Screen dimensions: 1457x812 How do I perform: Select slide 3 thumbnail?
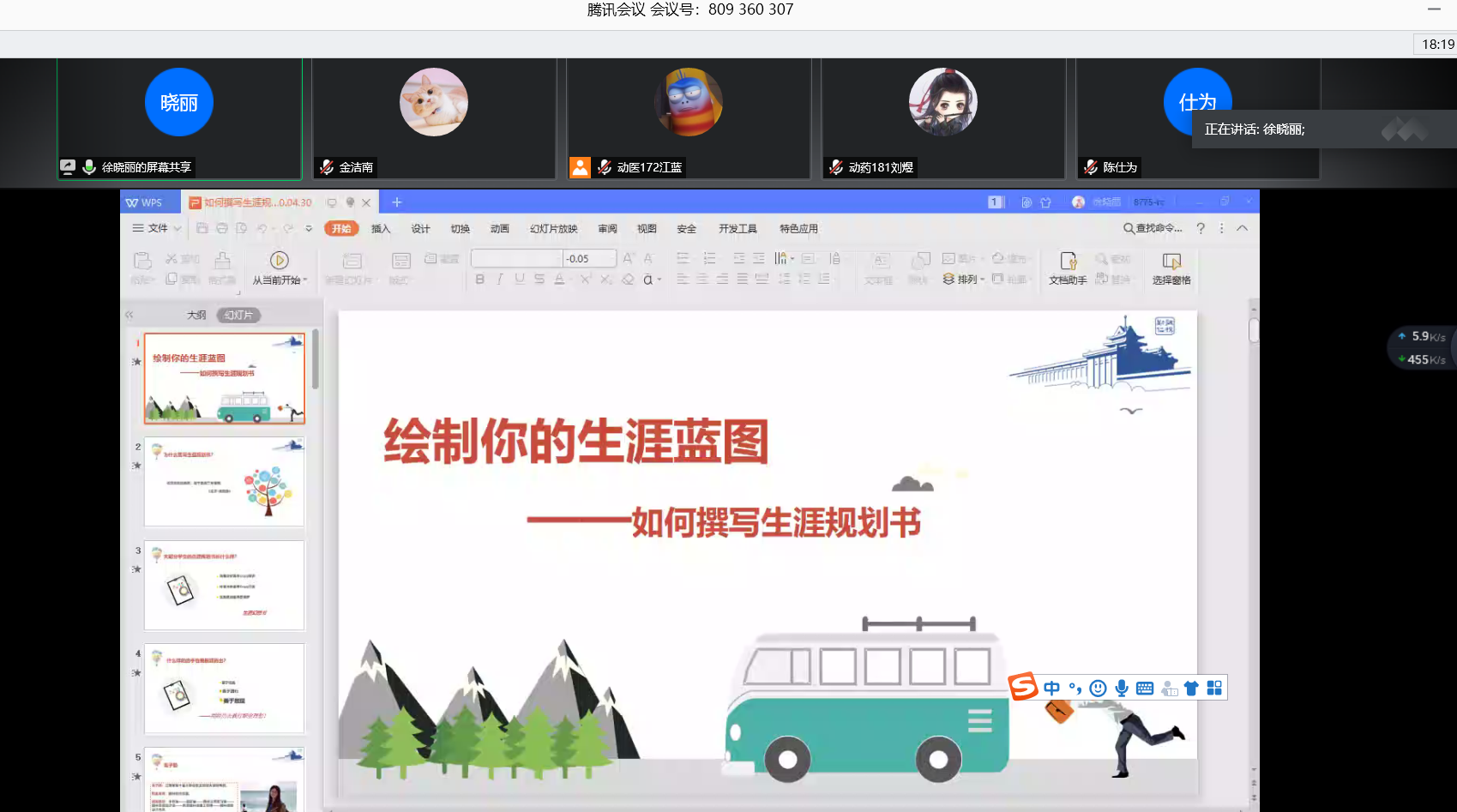click(x=224, y=586)
